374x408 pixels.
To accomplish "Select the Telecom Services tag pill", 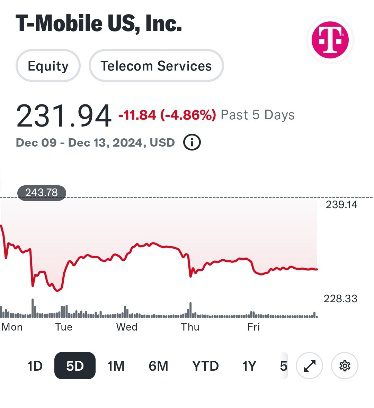I will 156,66.
